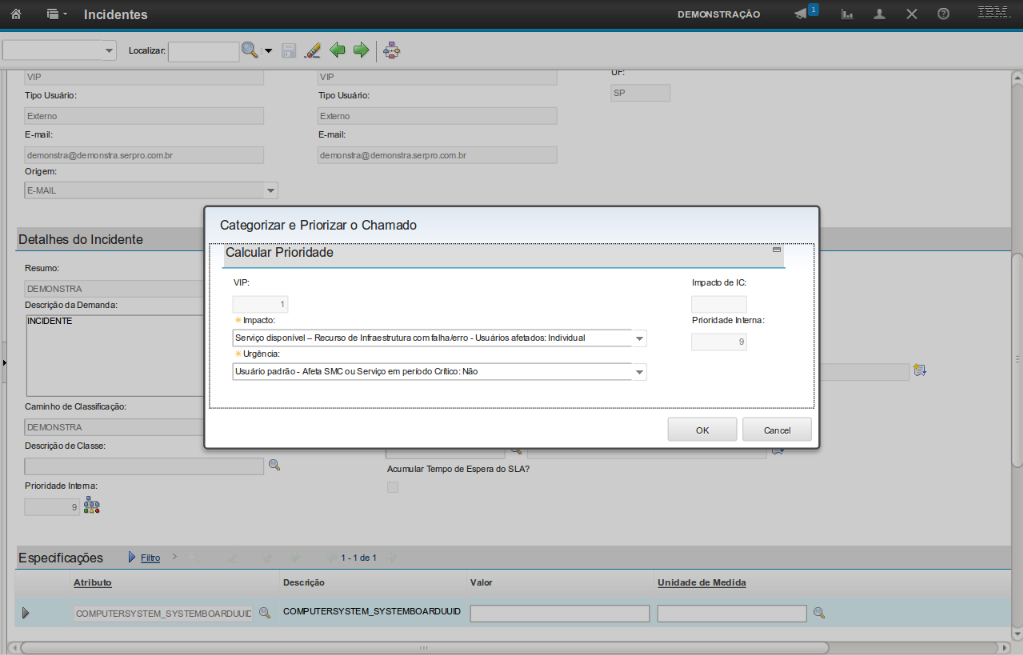Image resolution: width=1023 pixels, height=655 pixels.
Task: Click the help question mark icon
Action: pos(943,15)
